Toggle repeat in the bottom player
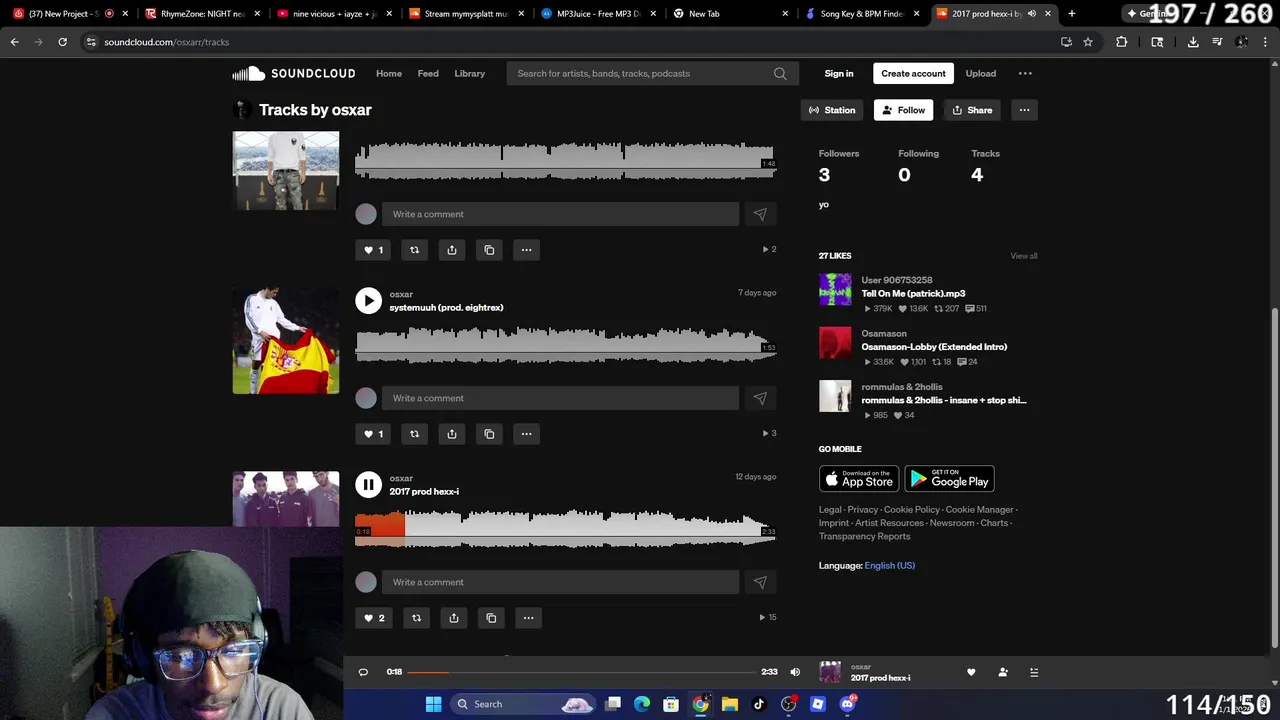 tap(363, 672)
